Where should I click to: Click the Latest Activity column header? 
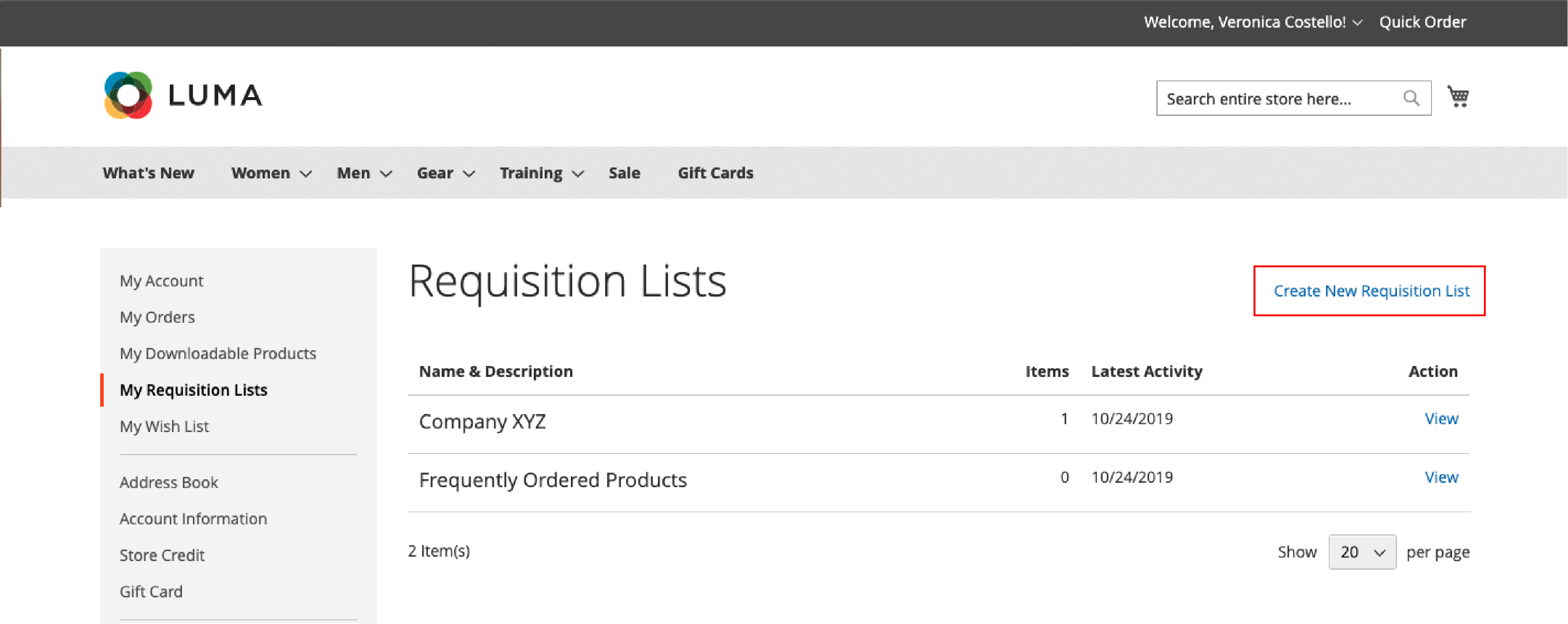1147,372
